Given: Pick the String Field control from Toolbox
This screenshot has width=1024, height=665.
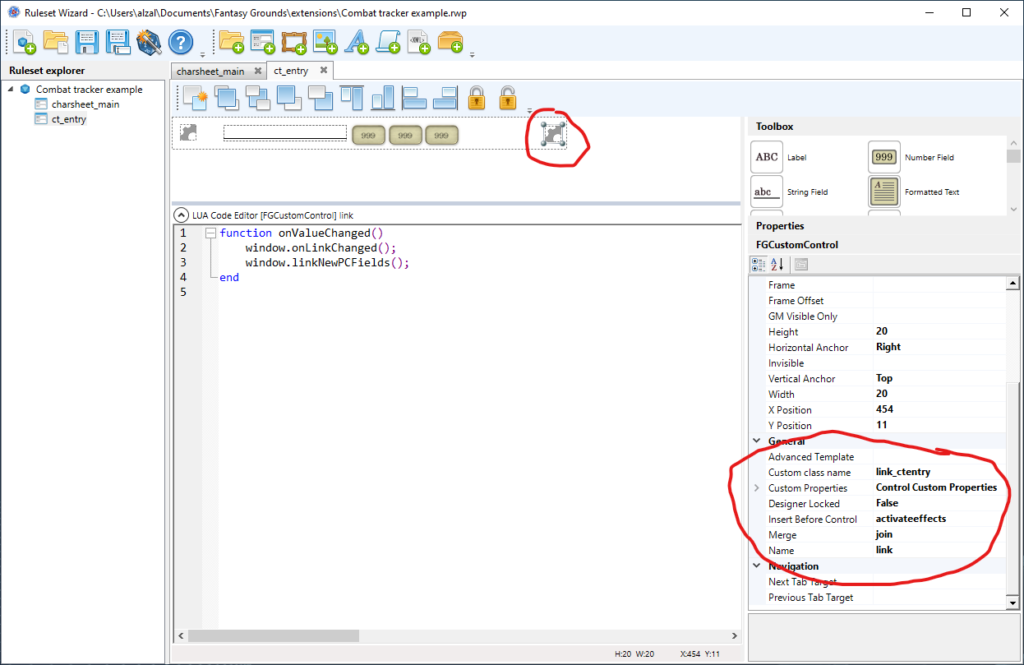Looking at the screenshot, I should (x=766, y=191).
